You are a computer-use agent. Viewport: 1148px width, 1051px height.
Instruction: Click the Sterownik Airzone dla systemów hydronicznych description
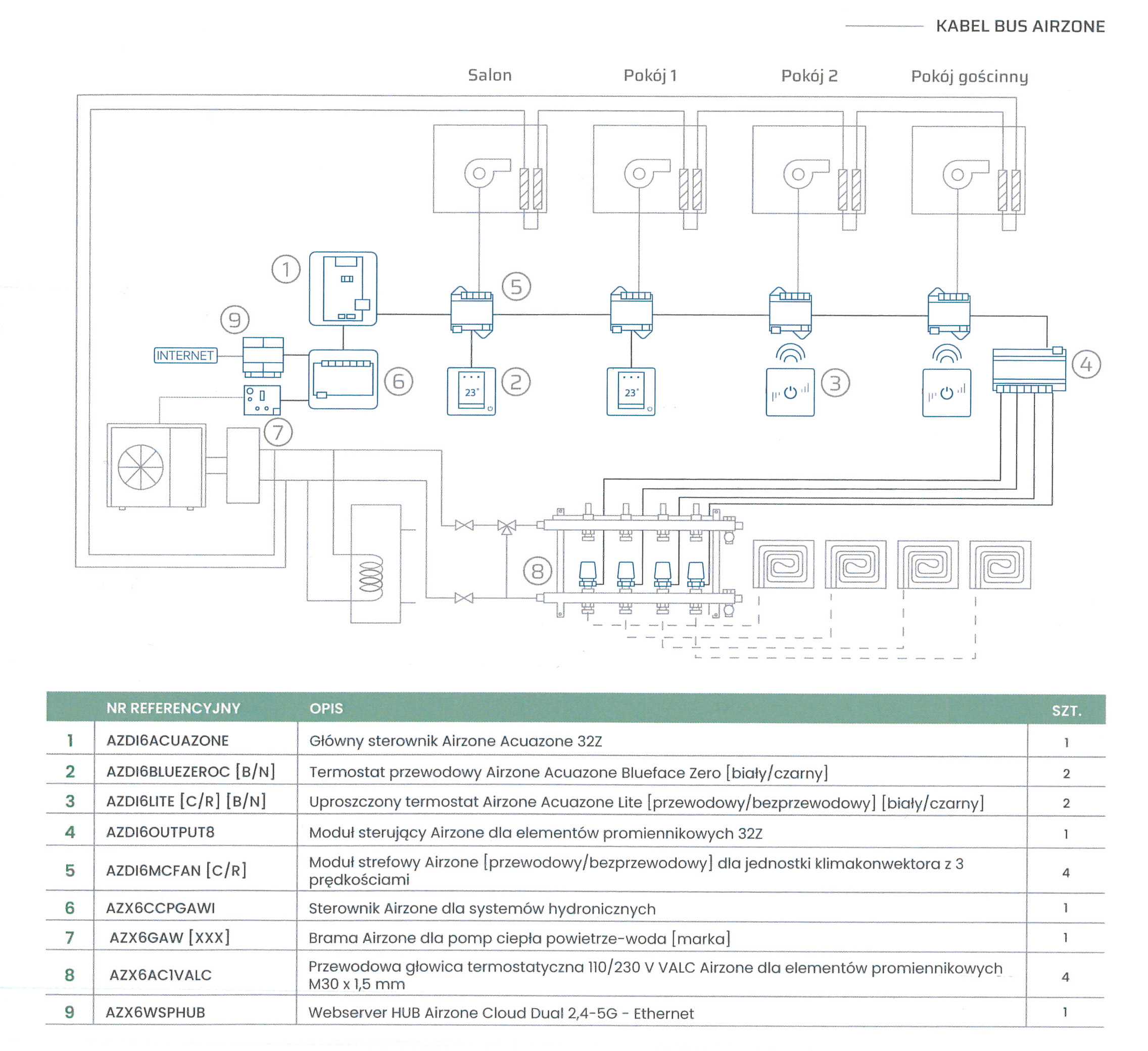click(x=482, y=909)
